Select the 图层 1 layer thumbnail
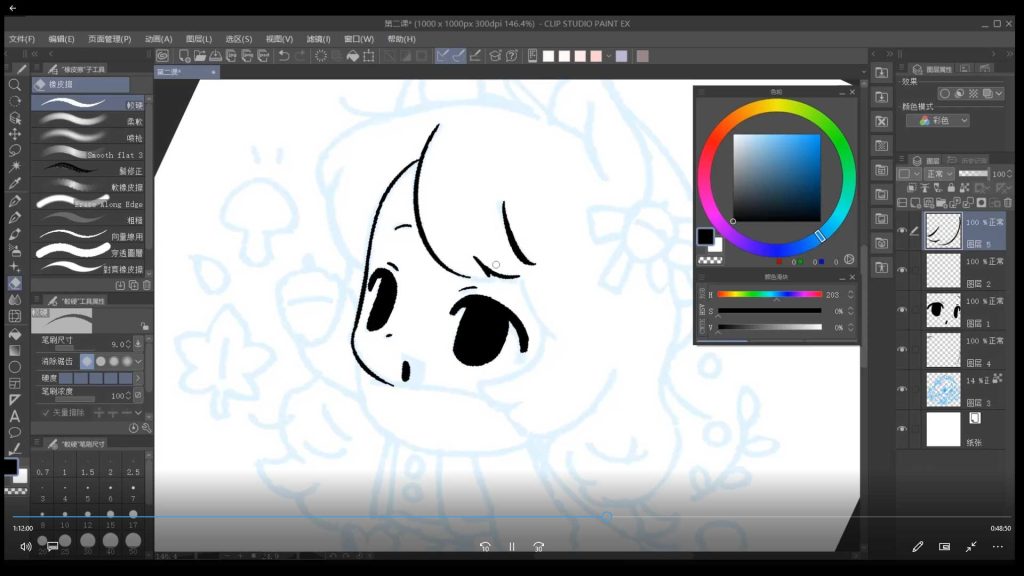This screenshot has height=576, width=1024. pyautogui.click(x=944, y=310)
